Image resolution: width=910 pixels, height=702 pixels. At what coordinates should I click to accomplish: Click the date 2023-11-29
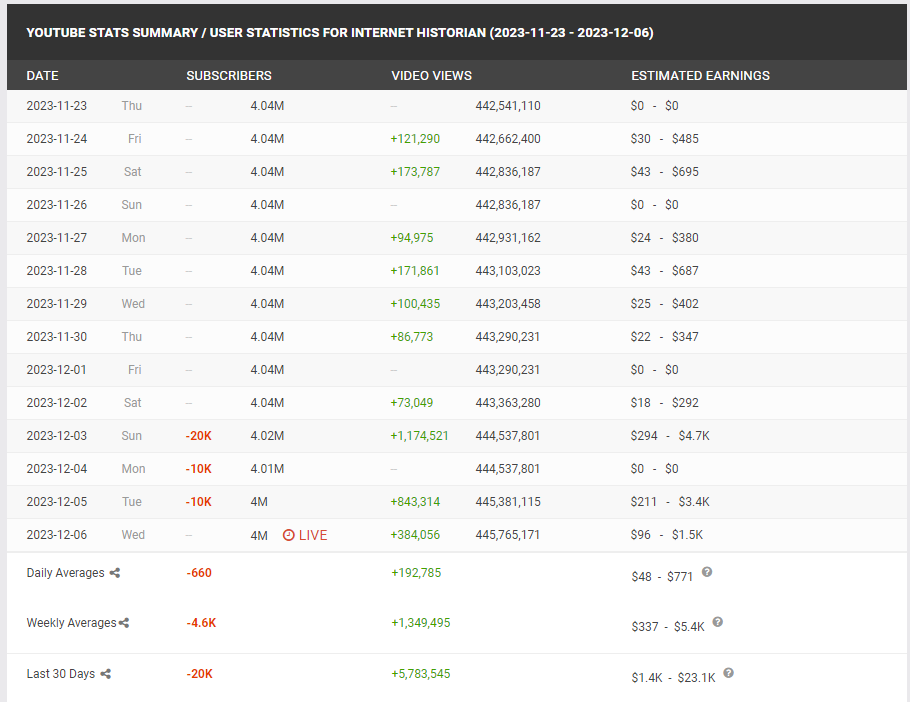point(56,304)
